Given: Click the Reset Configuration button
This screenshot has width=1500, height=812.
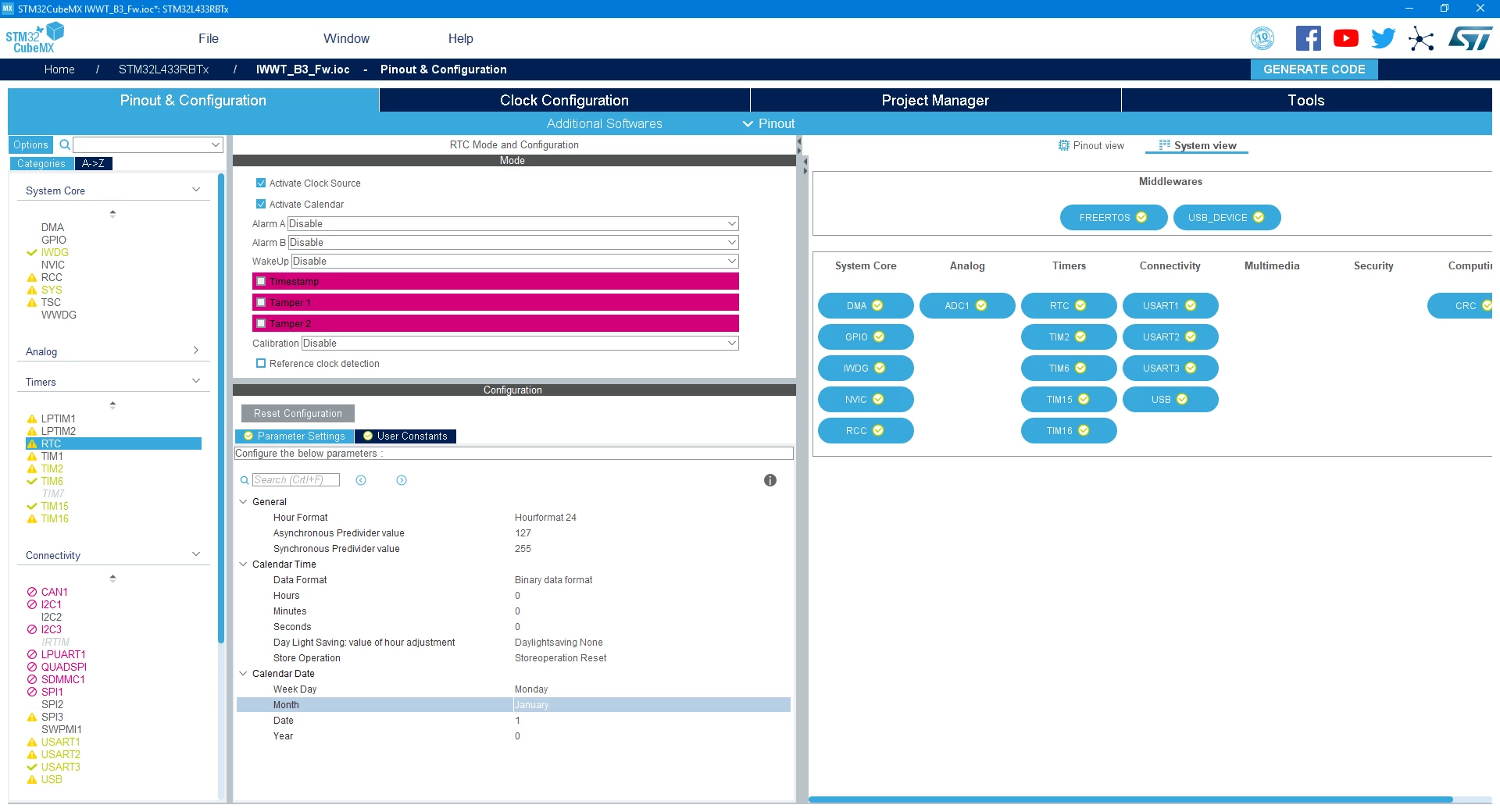Looking at the screenshot, I should (x=298, y=413).
